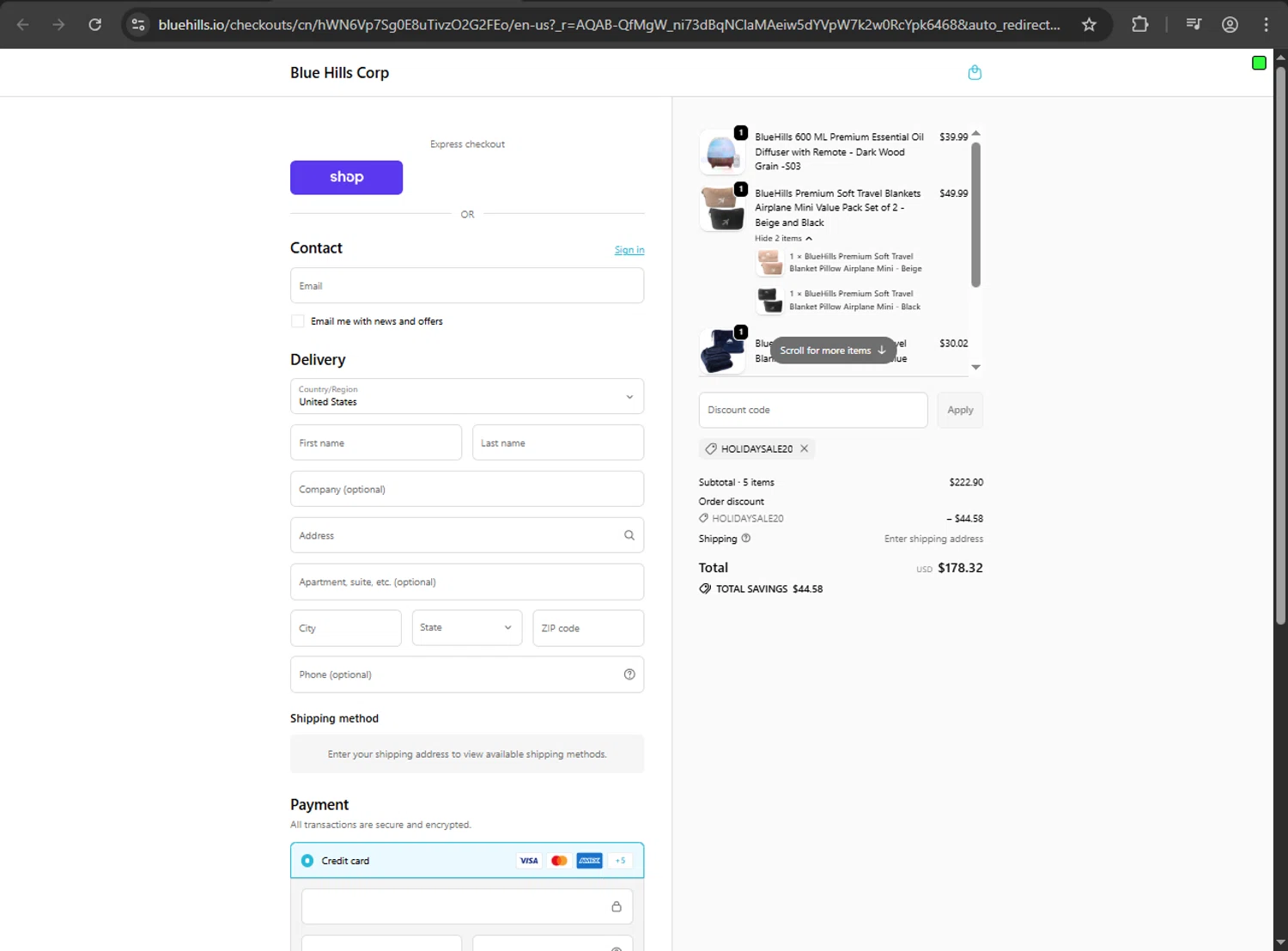The width and height of the screenshot is (1288, 951).
Task: Open Chrome three-dot menu
Action: [1266, 25]
